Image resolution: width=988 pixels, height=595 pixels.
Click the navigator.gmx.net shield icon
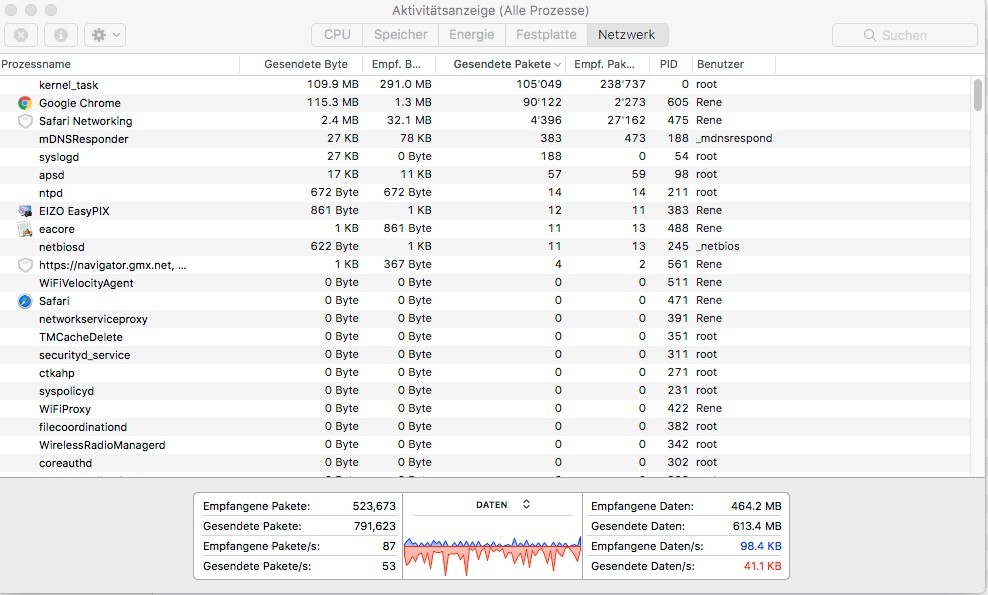[25, 265]
